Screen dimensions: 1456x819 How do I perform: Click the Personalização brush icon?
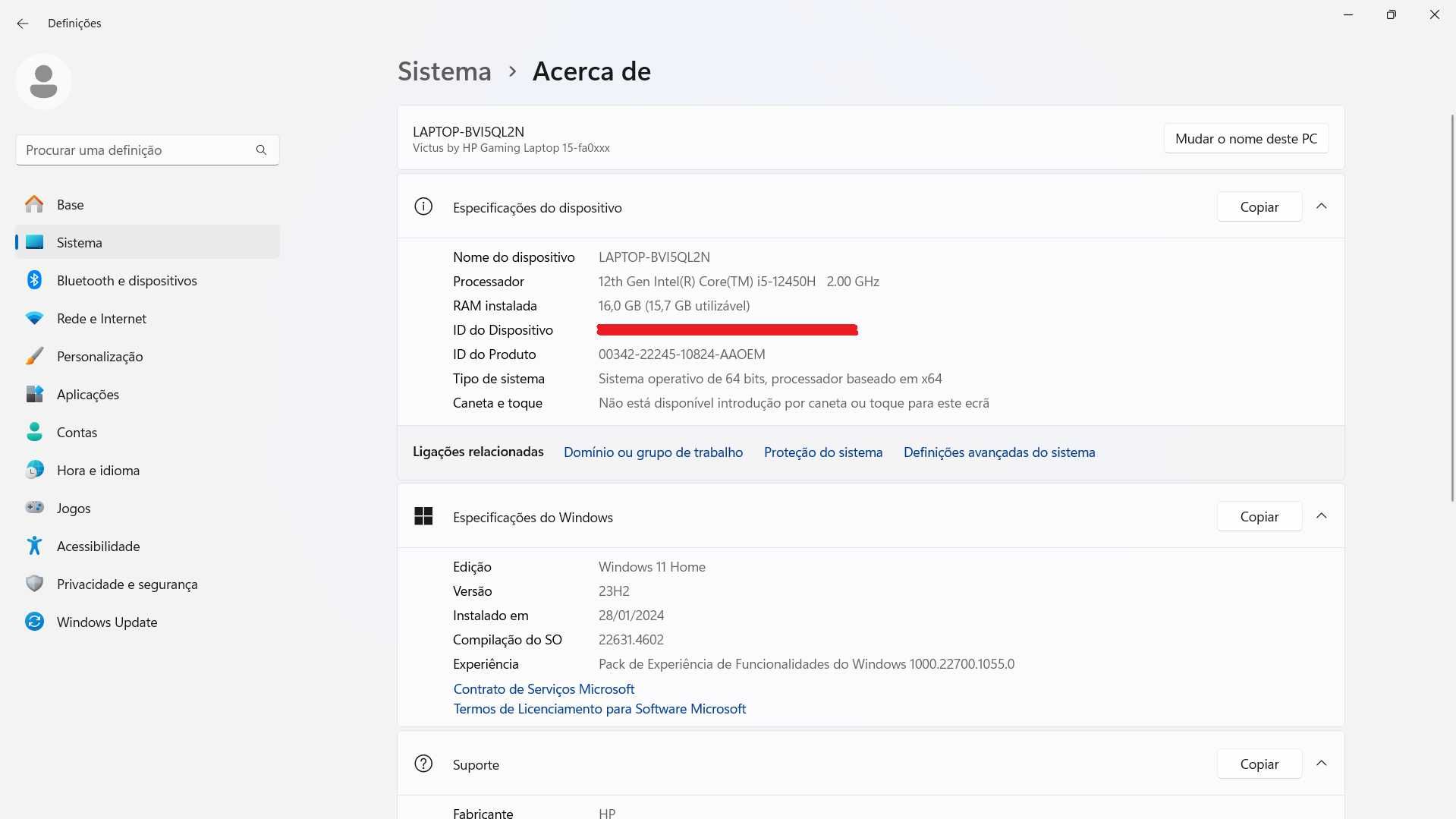pyautogui.click(x=34, y=356)
